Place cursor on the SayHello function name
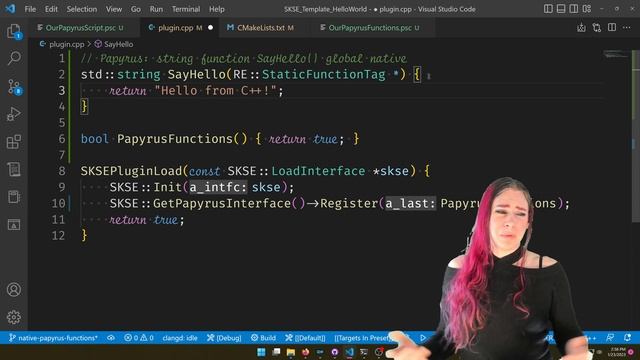This screenshot has height=360, width=640. point(196,74)
